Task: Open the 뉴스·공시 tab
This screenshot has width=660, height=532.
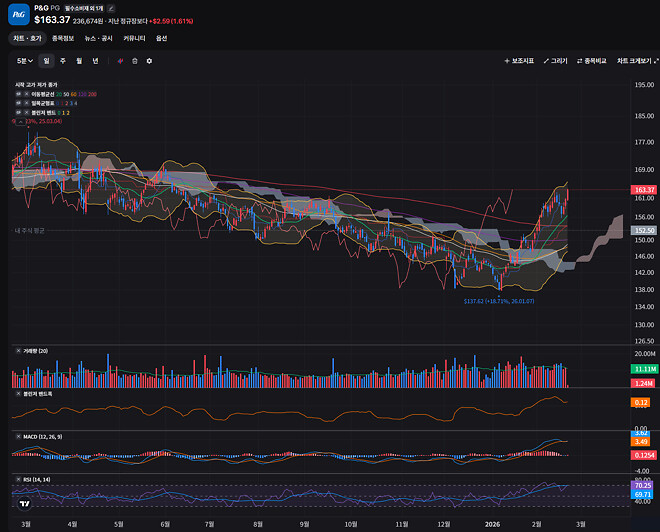Action: tap(97, 38)
